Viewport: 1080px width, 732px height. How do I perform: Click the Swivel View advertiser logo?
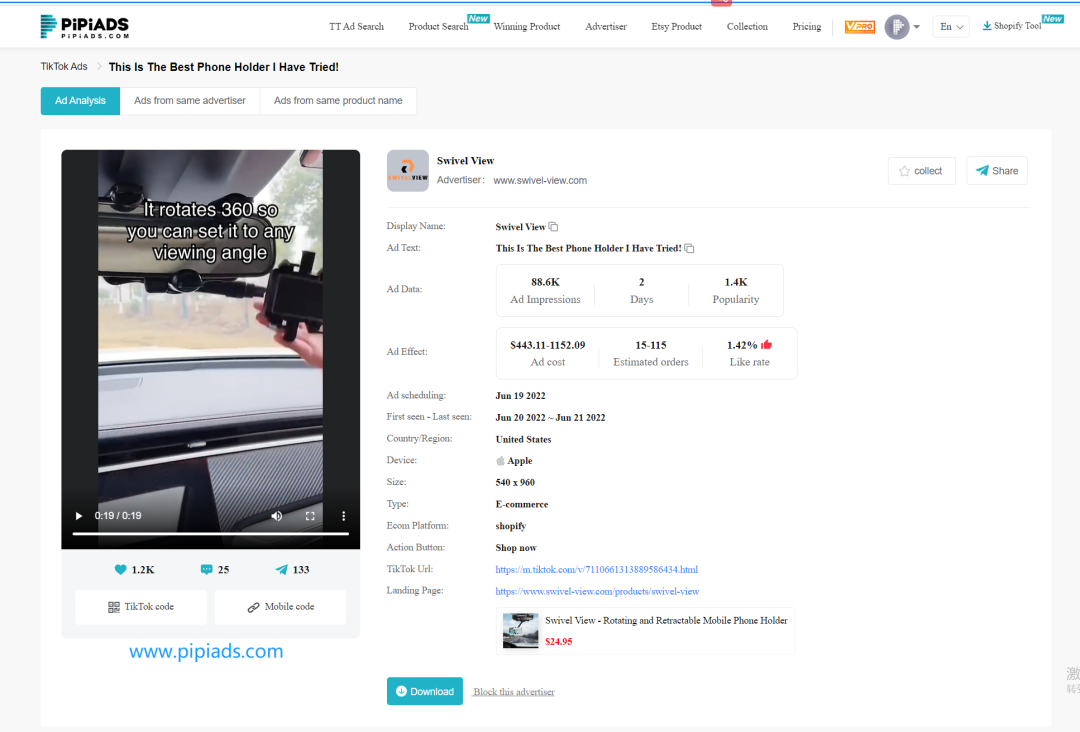[408, 171]
